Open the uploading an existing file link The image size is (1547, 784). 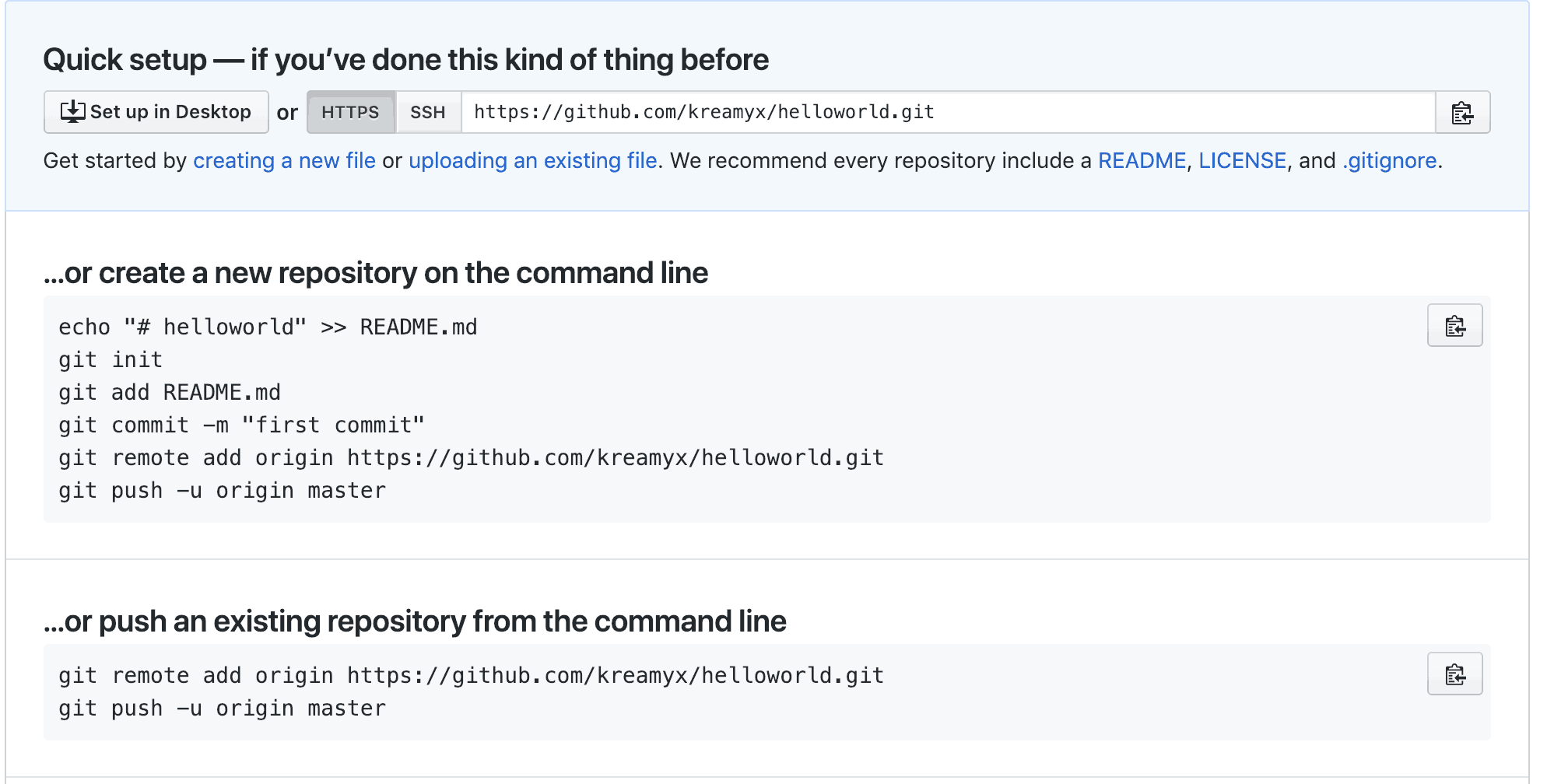click(x=533, y=160)
